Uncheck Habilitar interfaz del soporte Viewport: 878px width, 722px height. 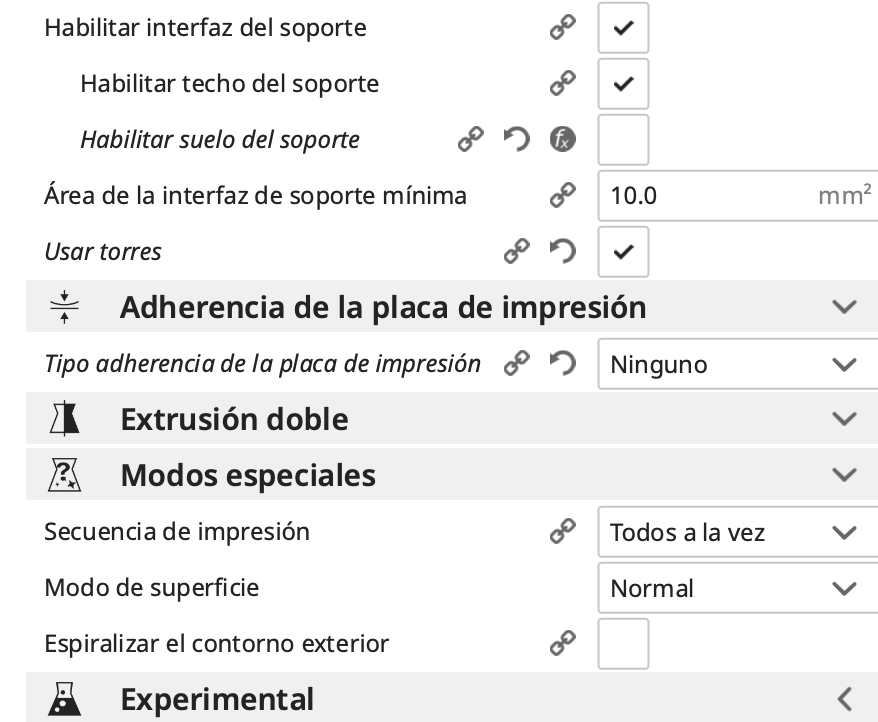623,28
